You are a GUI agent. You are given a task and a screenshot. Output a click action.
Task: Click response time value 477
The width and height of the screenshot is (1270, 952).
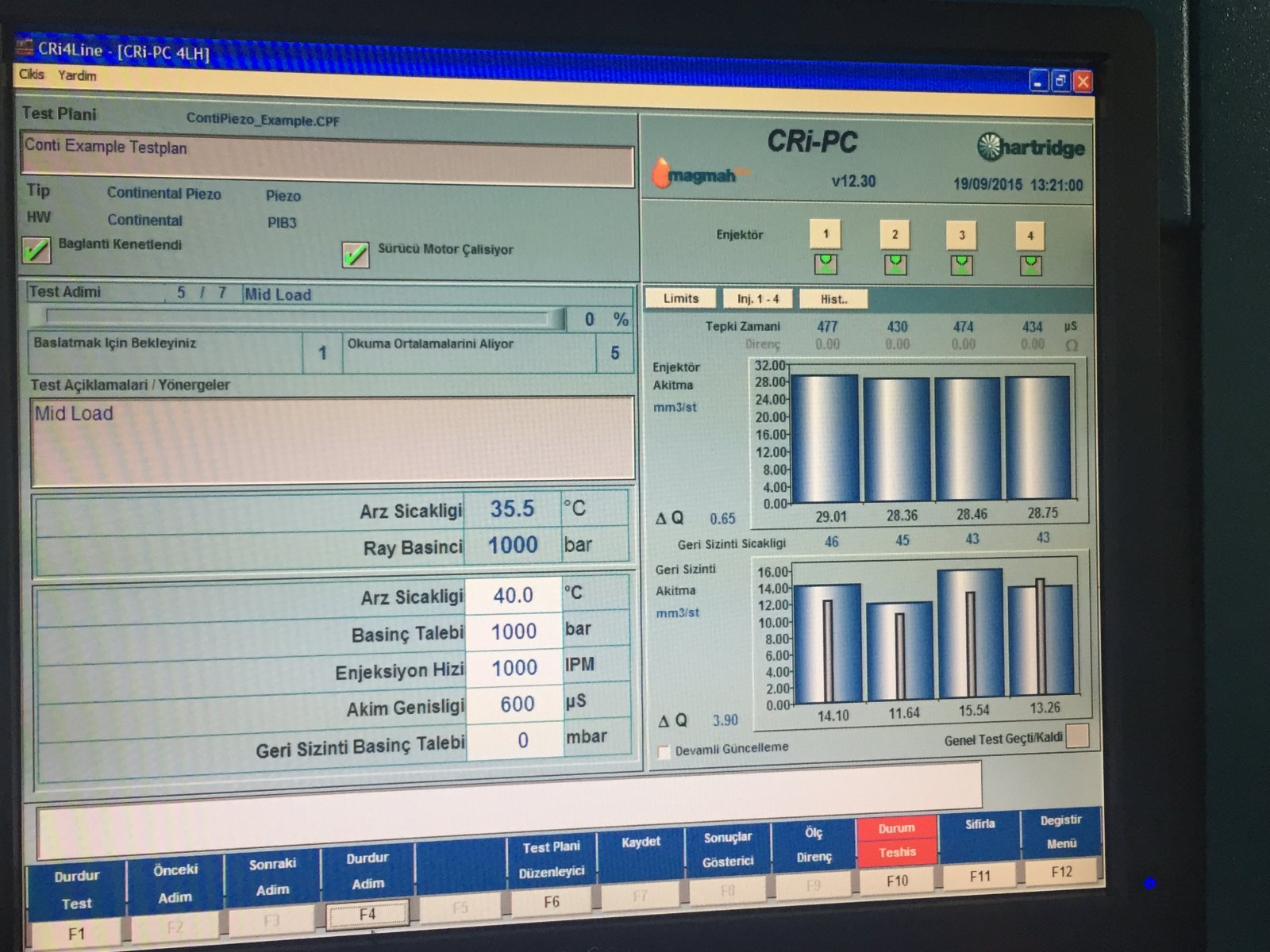pyautogui.click(x=827, y=326)
